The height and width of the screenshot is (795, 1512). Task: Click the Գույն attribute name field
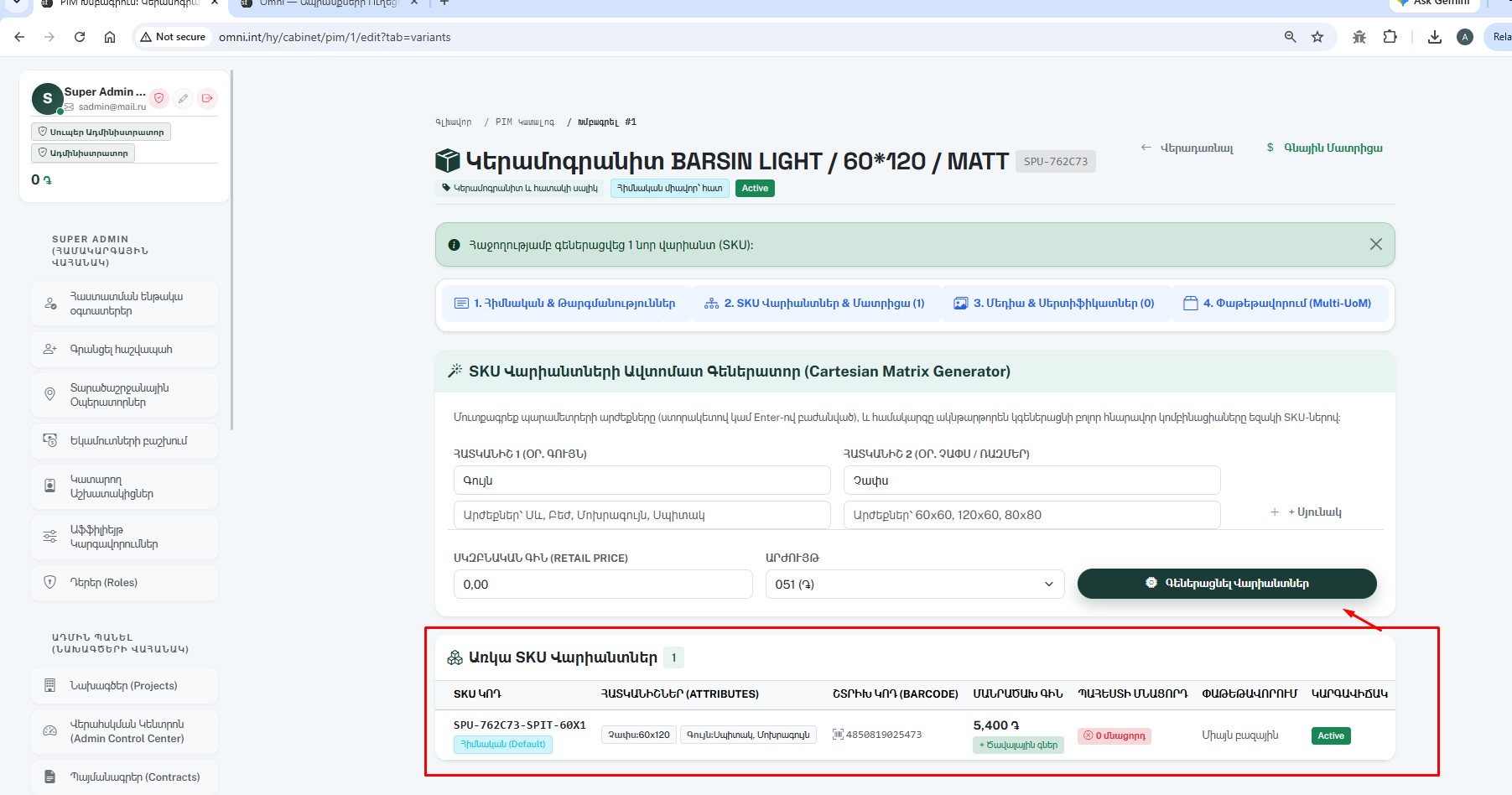(x=642, y=481)
